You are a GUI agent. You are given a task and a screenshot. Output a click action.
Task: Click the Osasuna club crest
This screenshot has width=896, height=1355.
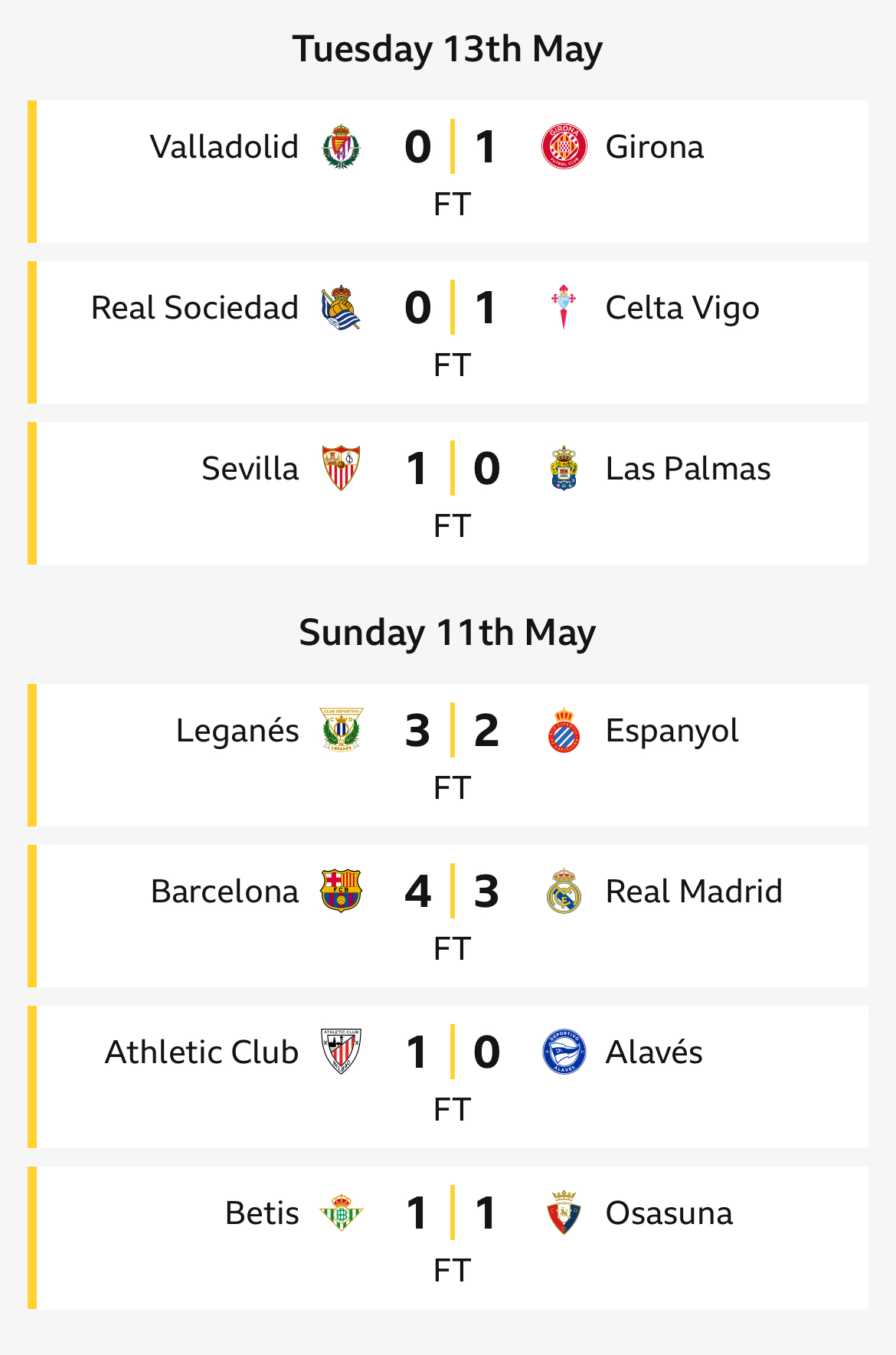[564, 1213]
